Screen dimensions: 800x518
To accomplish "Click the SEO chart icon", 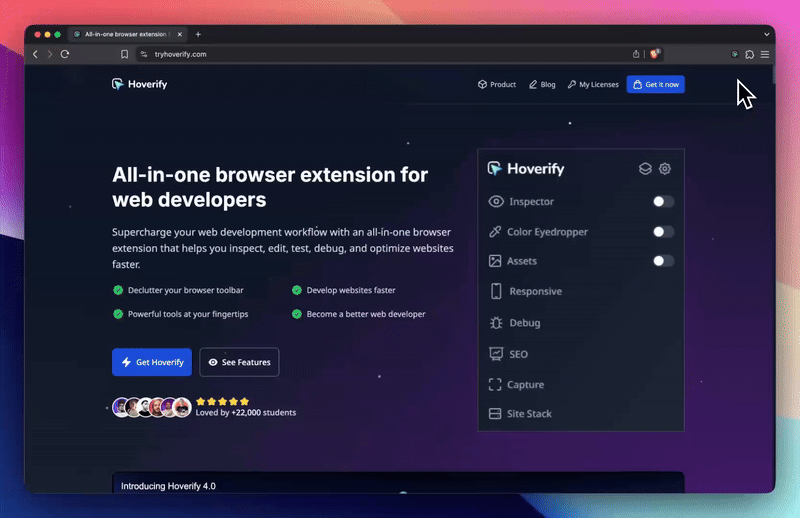I will click(x=496, y=354).
